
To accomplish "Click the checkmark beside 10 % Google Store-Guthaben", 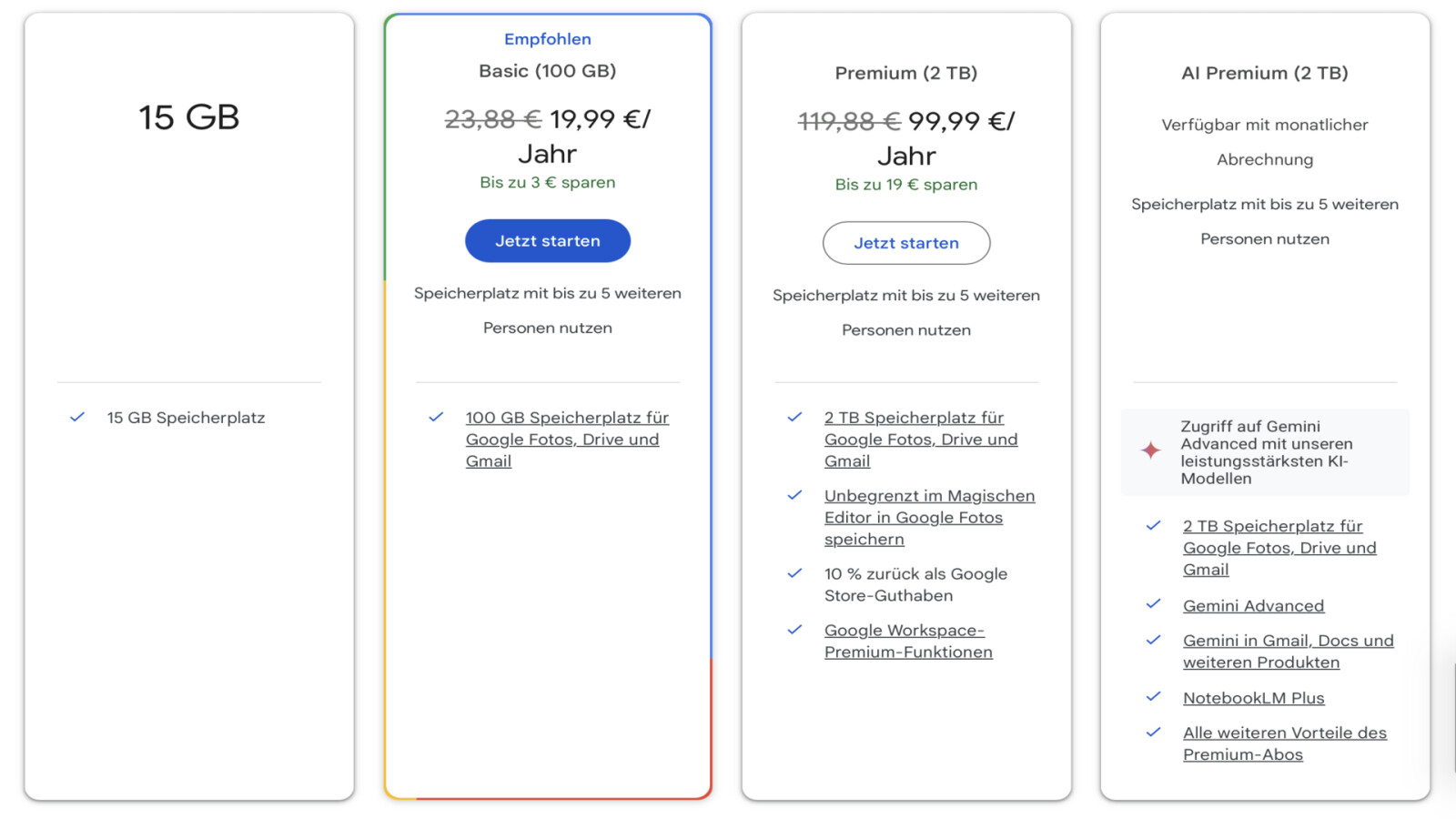I will (x=793, y=574).
